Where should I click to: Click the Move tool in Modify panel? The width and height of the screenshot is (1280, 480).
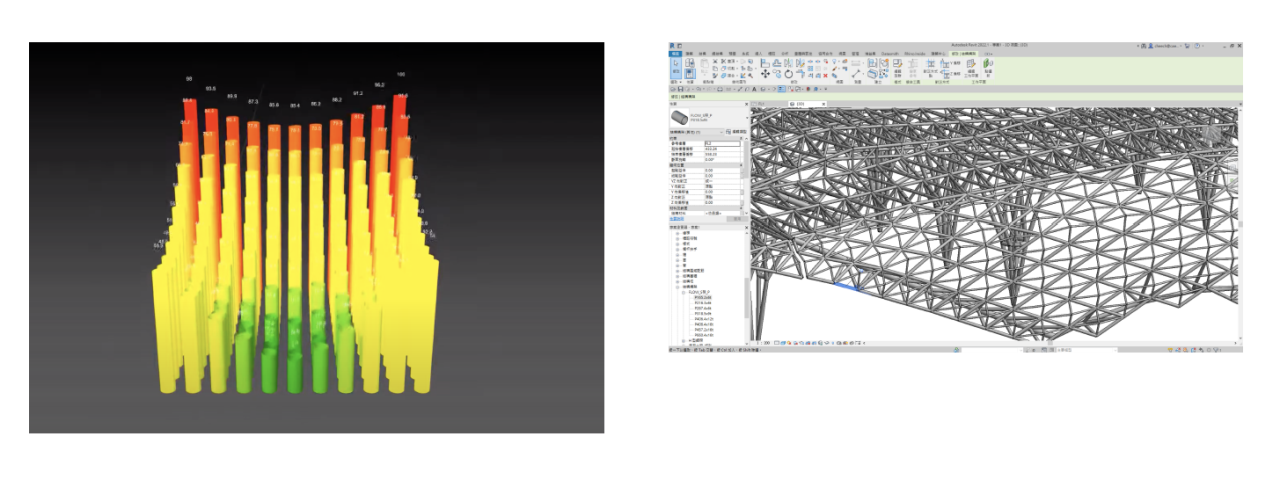[766, 73]
